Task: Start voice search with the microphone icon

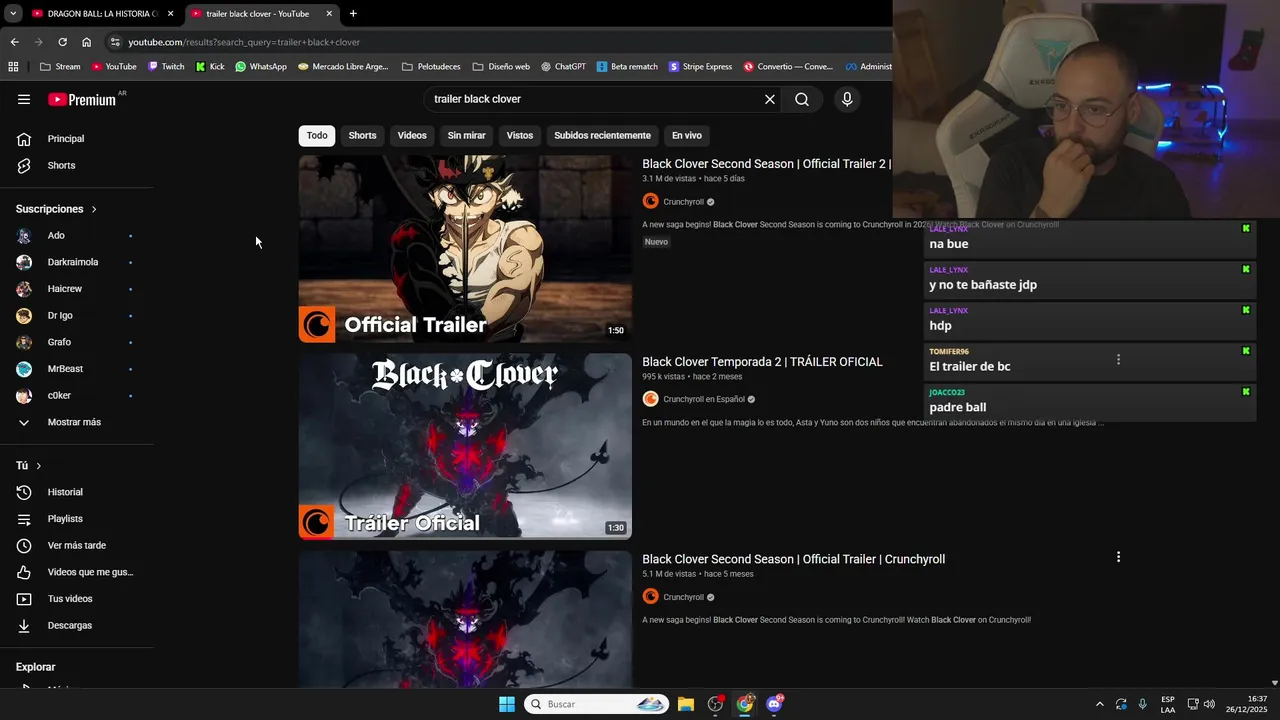Action: point(847,99)
